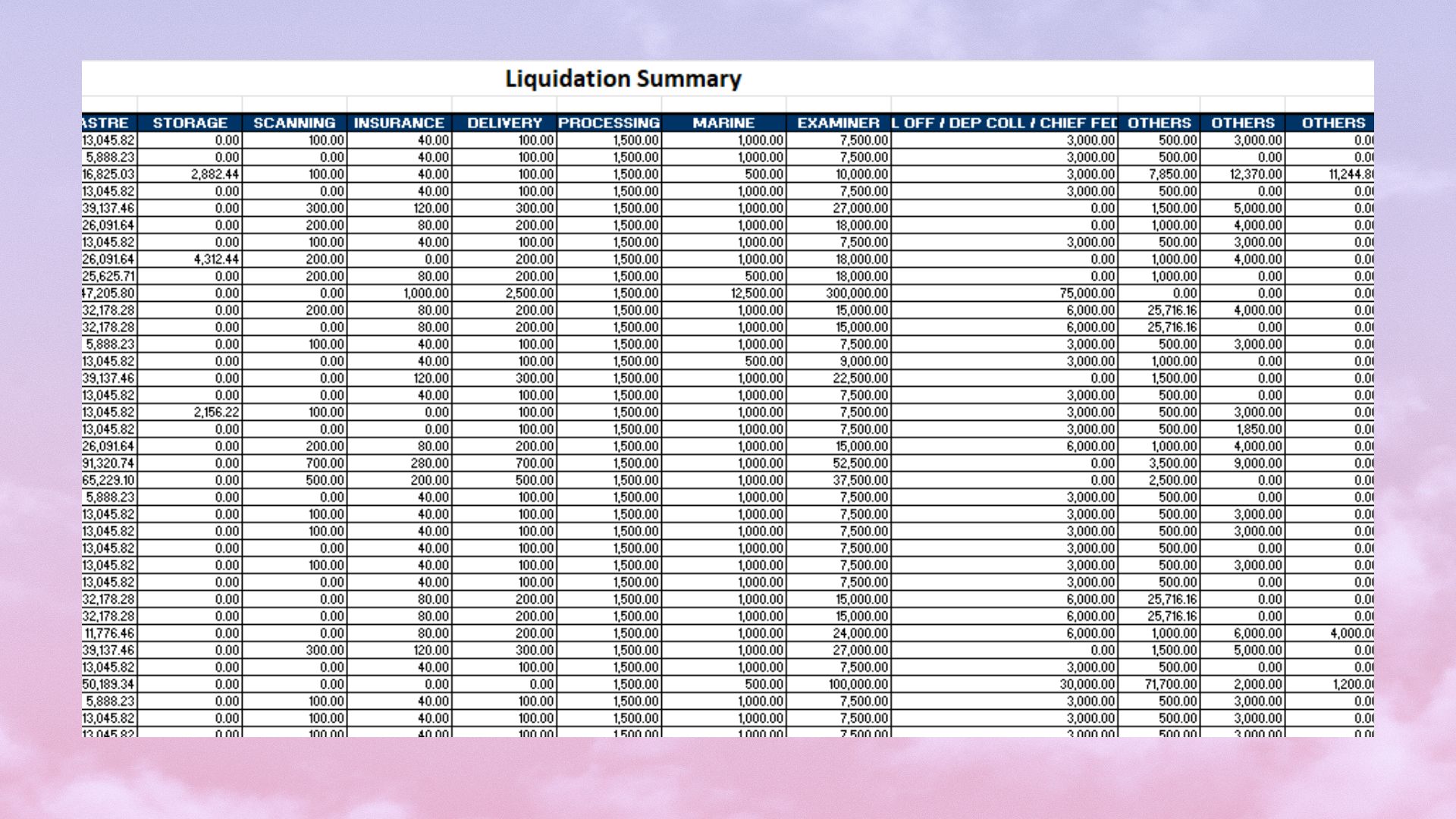1456x819 pixels.
Task: Click the Liquidation Summary title
Action: coord(623,79)
